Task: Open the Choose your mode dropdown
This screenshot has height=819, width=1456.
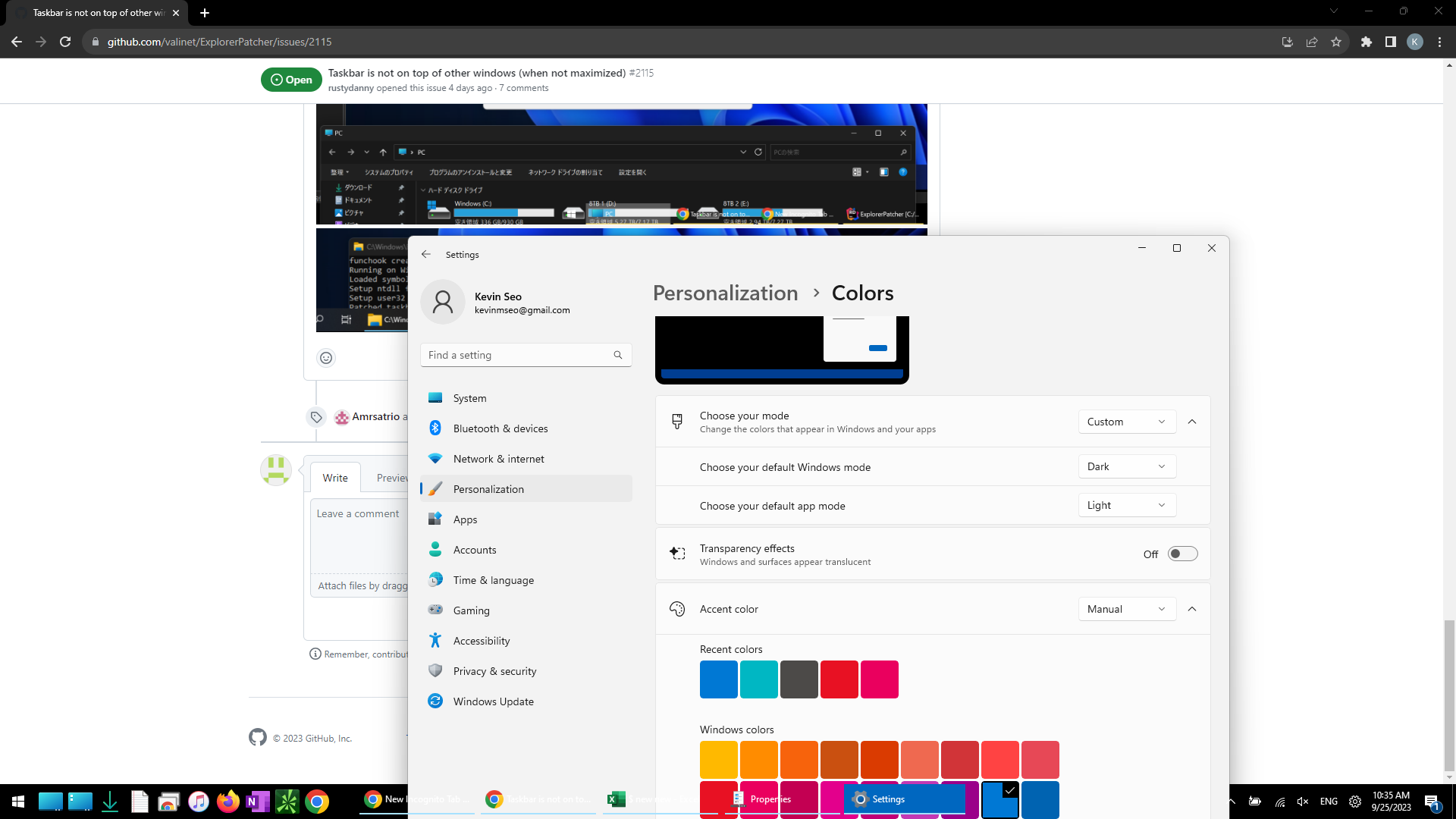Action: (x=1127, y=422)
